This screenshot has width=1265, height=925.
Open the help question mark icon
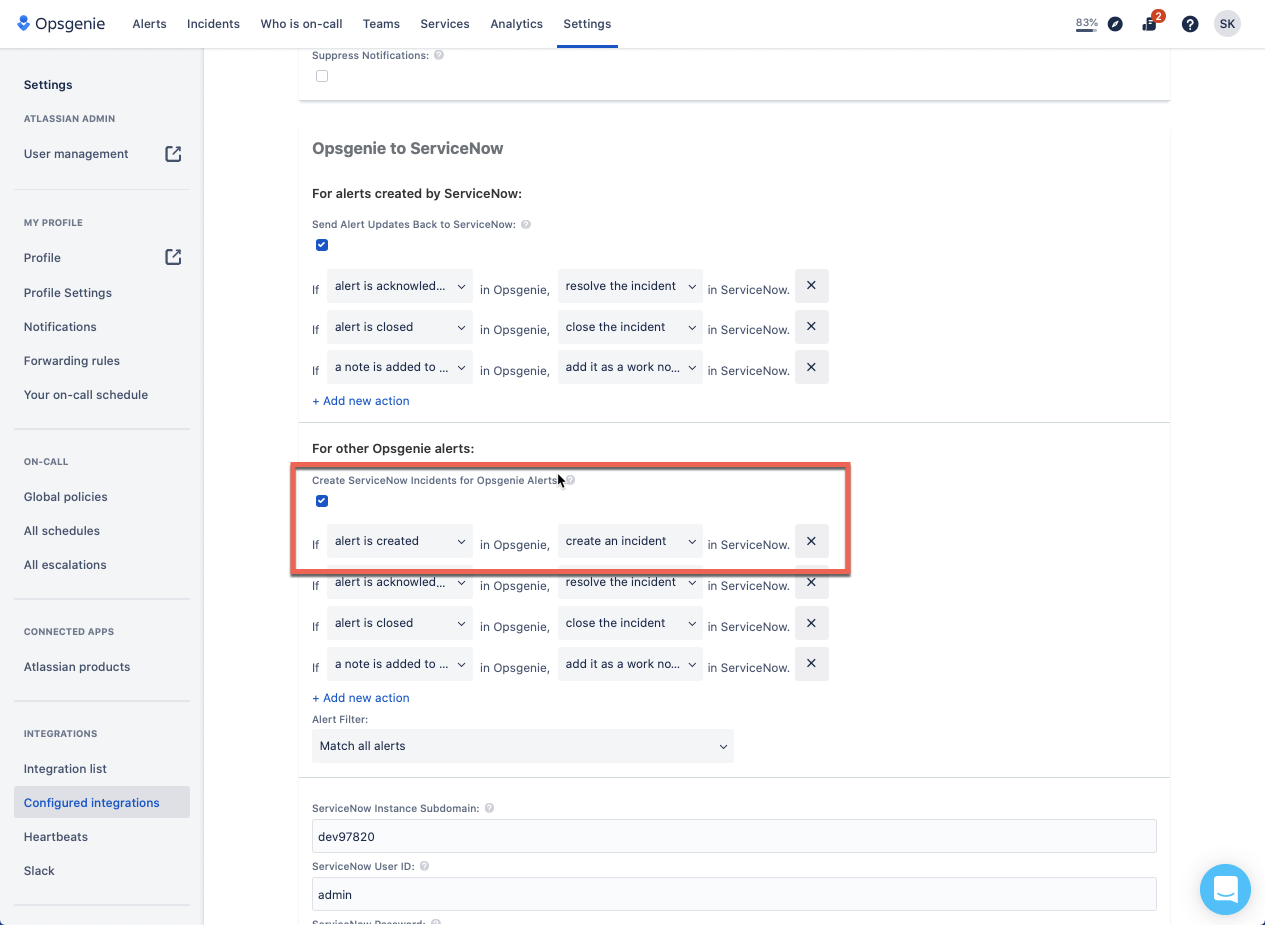coord(1190,24)
